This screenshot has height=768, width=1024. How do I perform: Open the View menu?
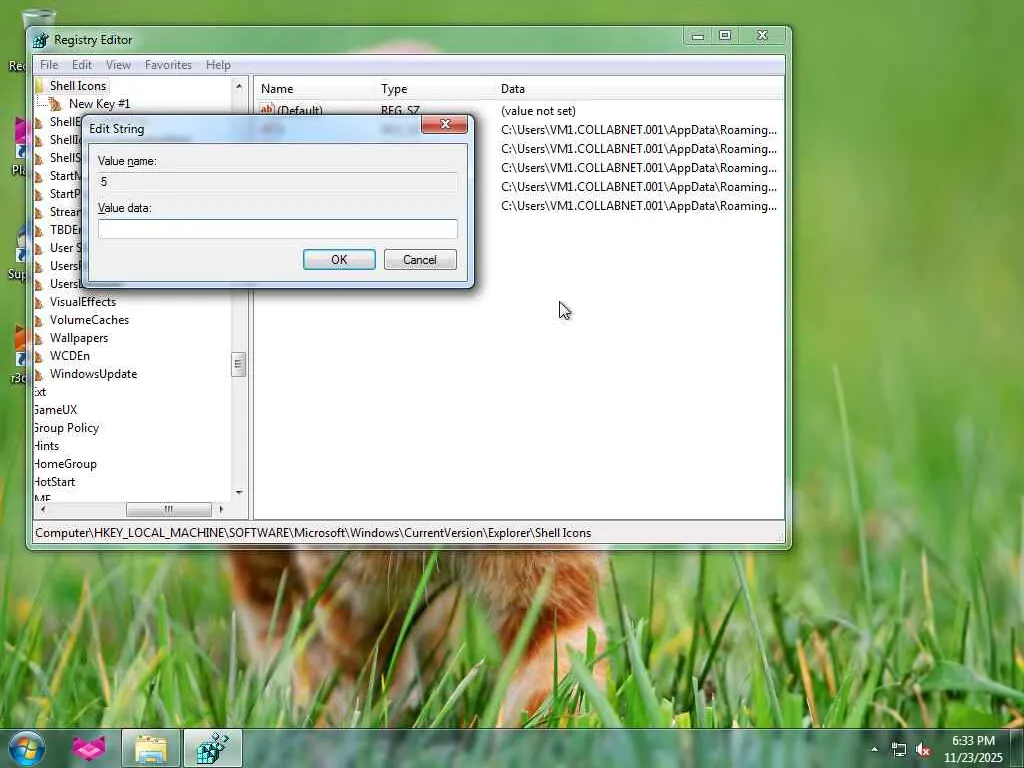tap(118, 65)
